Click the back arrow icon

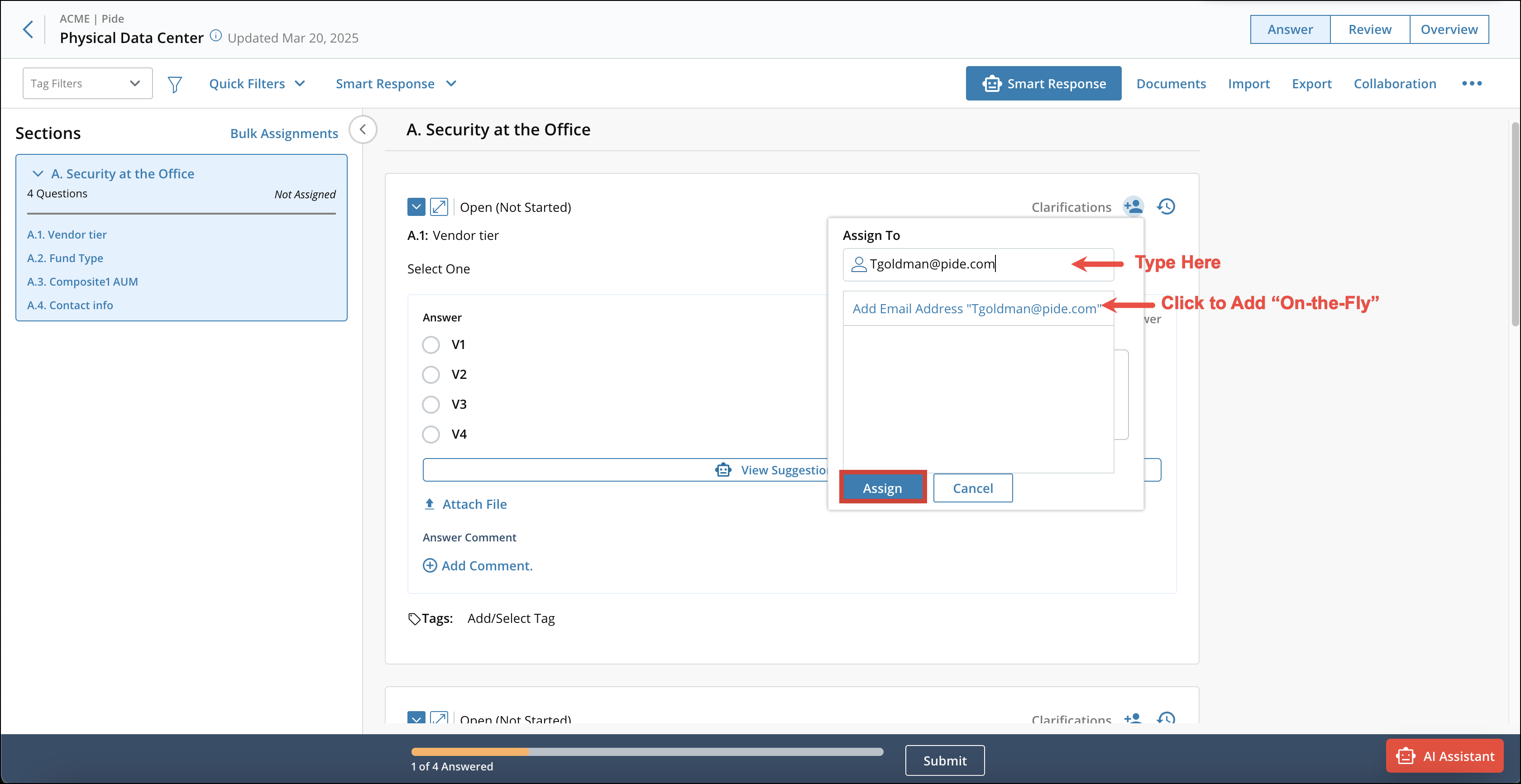coord(28,29)
